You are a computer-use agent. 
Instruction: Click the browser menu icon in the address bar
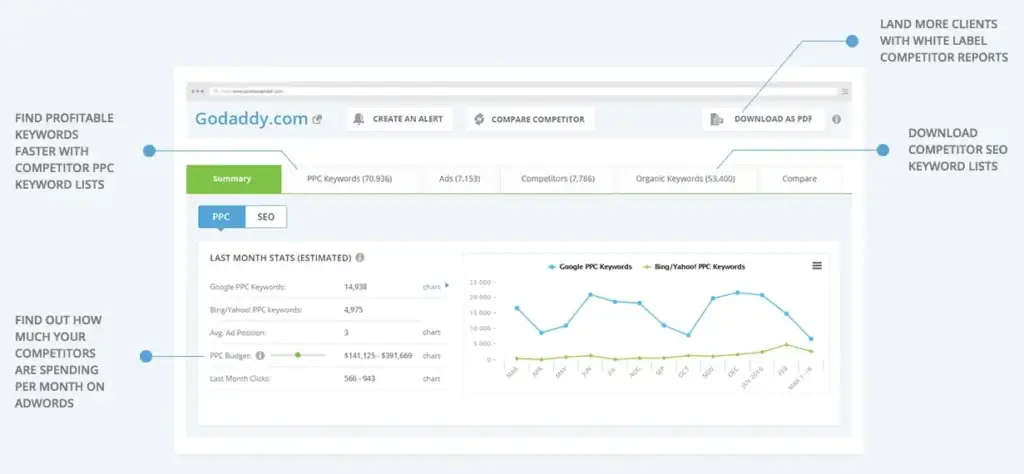(x=845, y=91)
